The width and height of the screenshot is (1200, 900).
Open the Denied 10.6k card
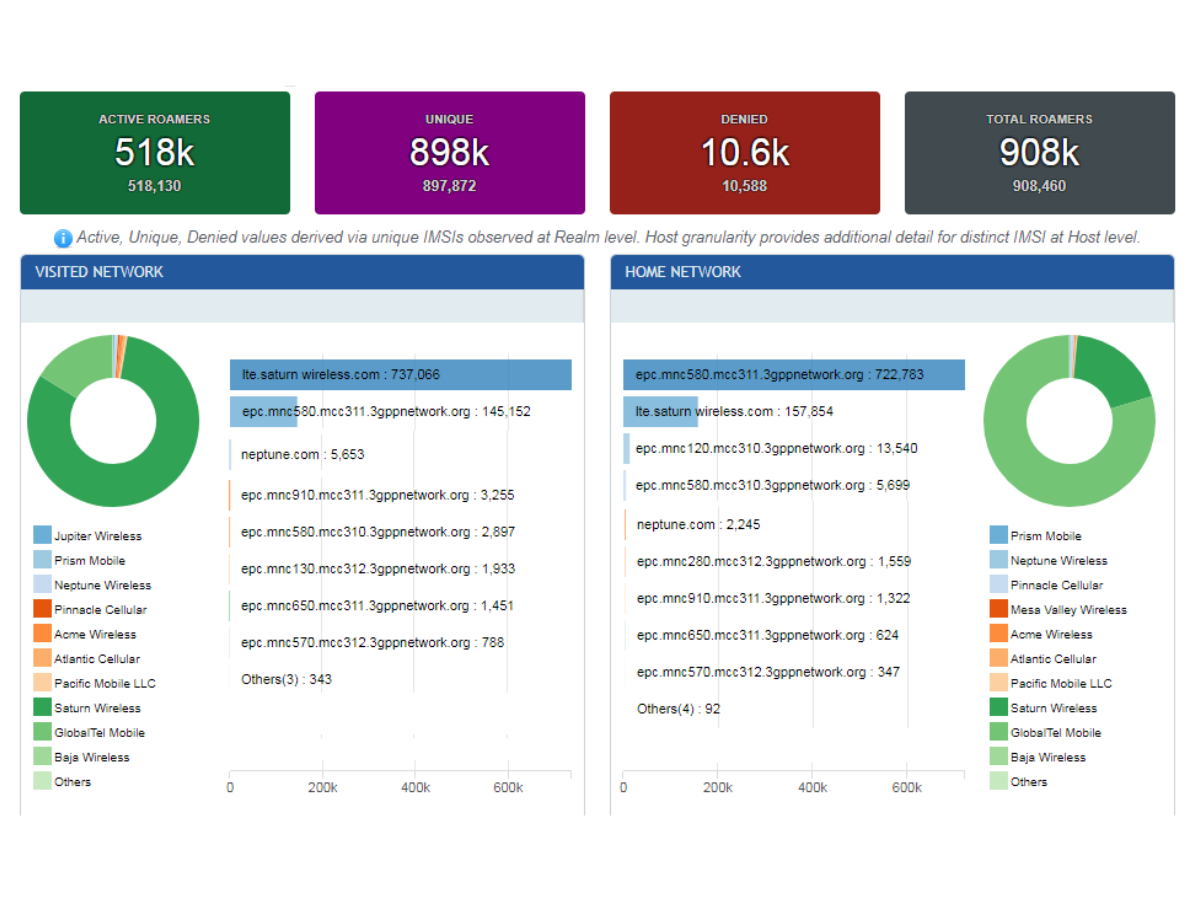[745, 153]
